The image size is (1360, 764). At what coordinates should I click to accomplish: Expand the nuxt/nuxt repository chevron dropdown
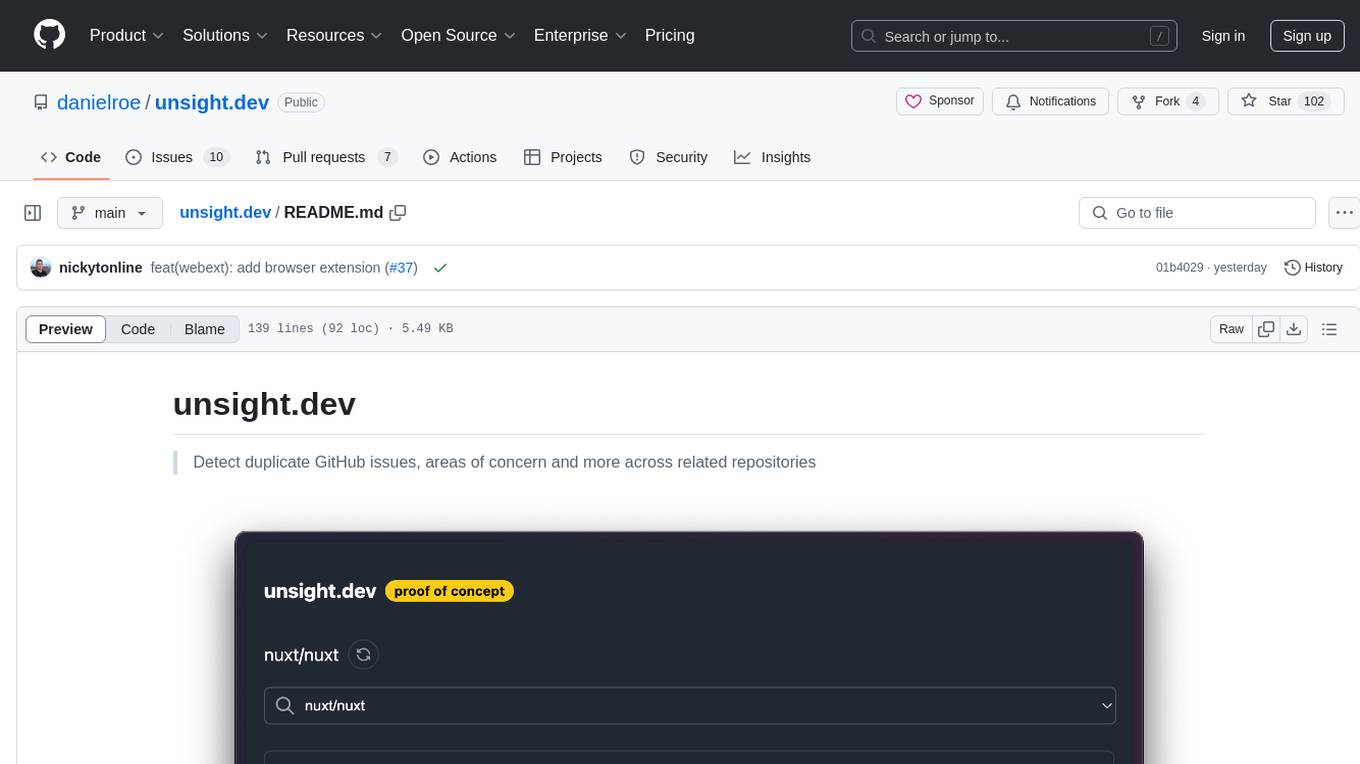pos(1106,705)
